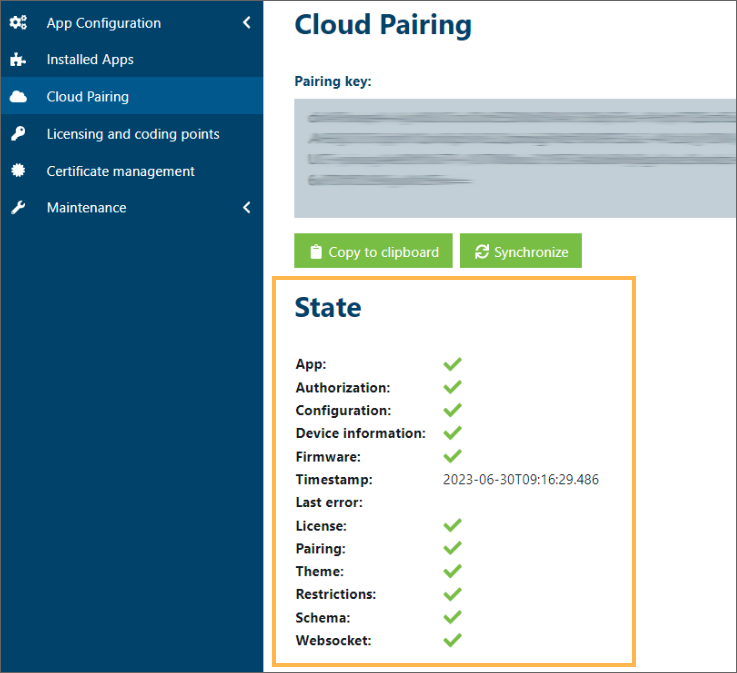737x673 pixels.
Task: Open the Maintenance menu item
Action: [132, 207]
